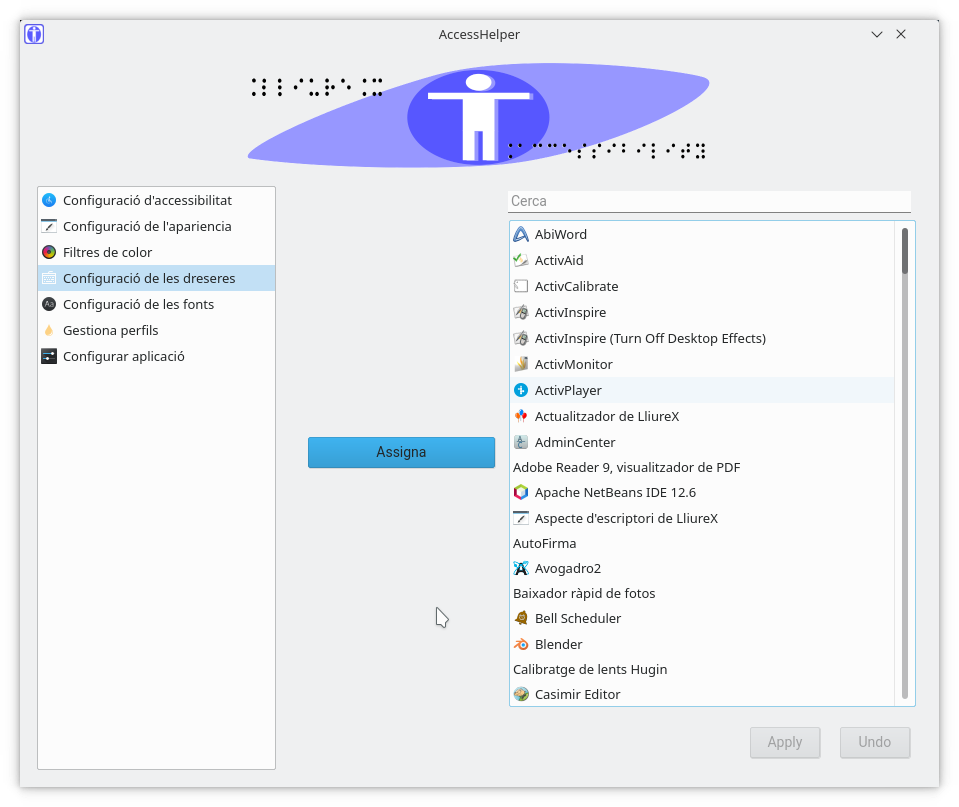The height and width of the screenshot is (807, 959).
Task: Click the Configuració de les fonts icon
Action: tap(49, 304)
